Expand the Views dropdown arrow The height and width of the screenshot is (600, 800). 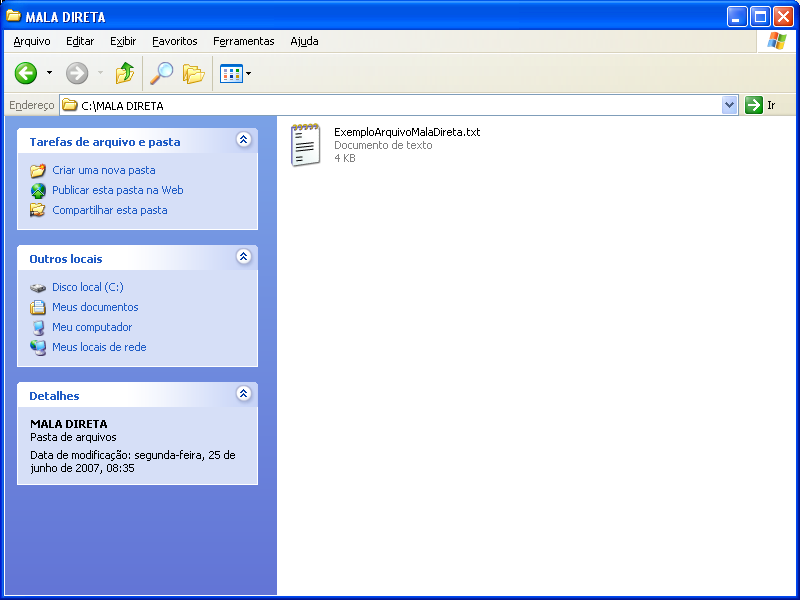[x=248, y=73]
